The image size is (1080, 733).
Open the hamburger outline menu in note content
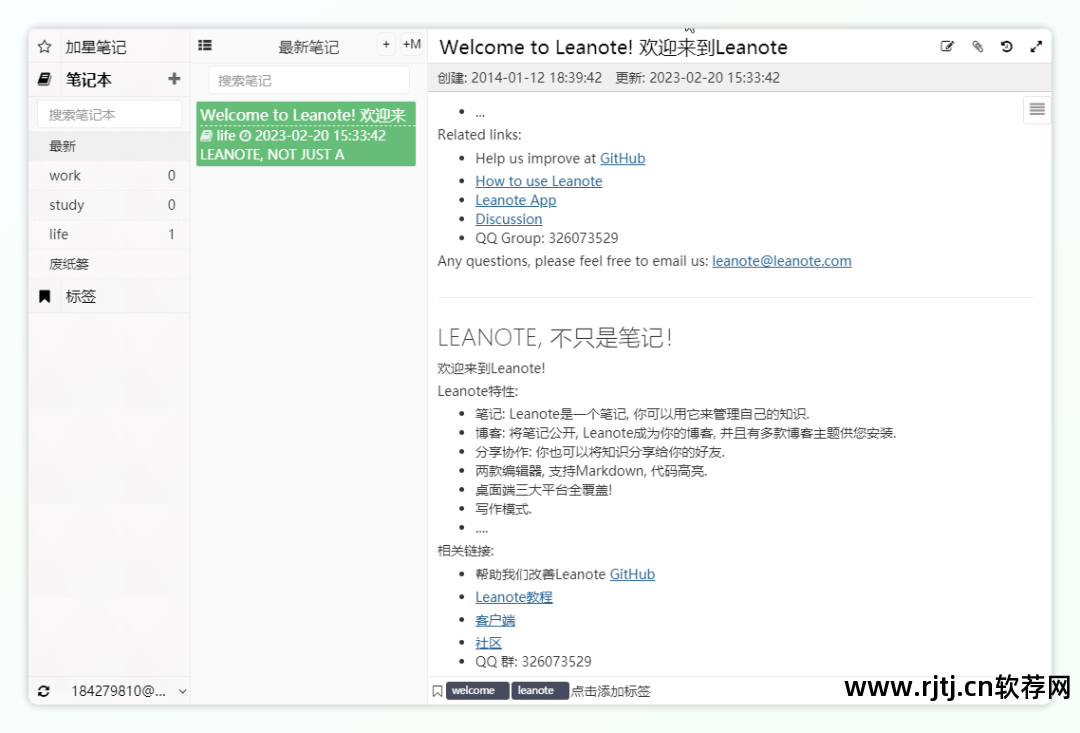click(1035, 109)
